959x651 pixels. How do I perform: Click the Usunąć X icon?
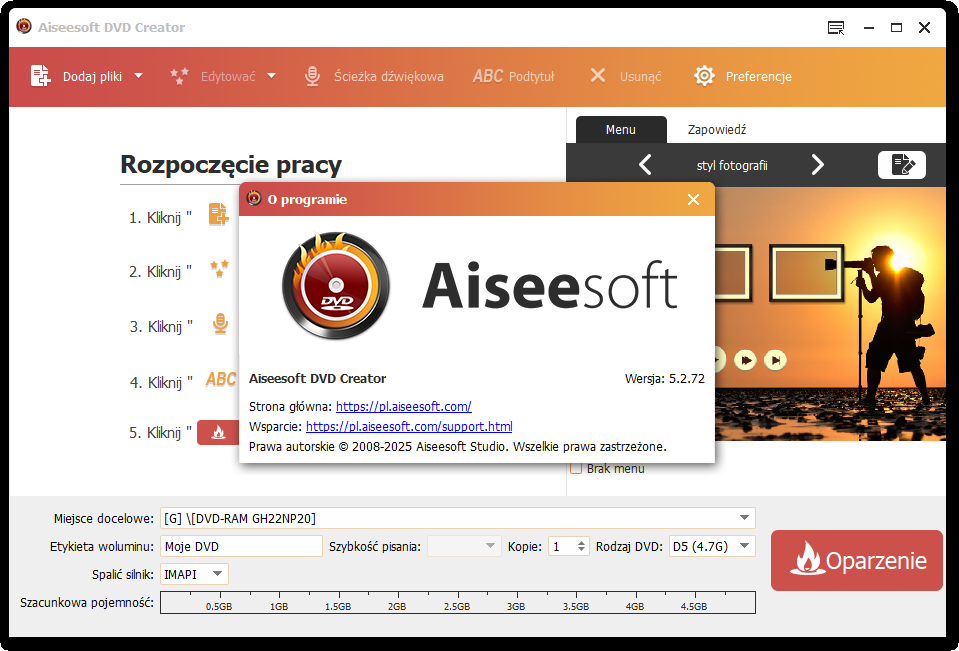[x=598, y=76]
